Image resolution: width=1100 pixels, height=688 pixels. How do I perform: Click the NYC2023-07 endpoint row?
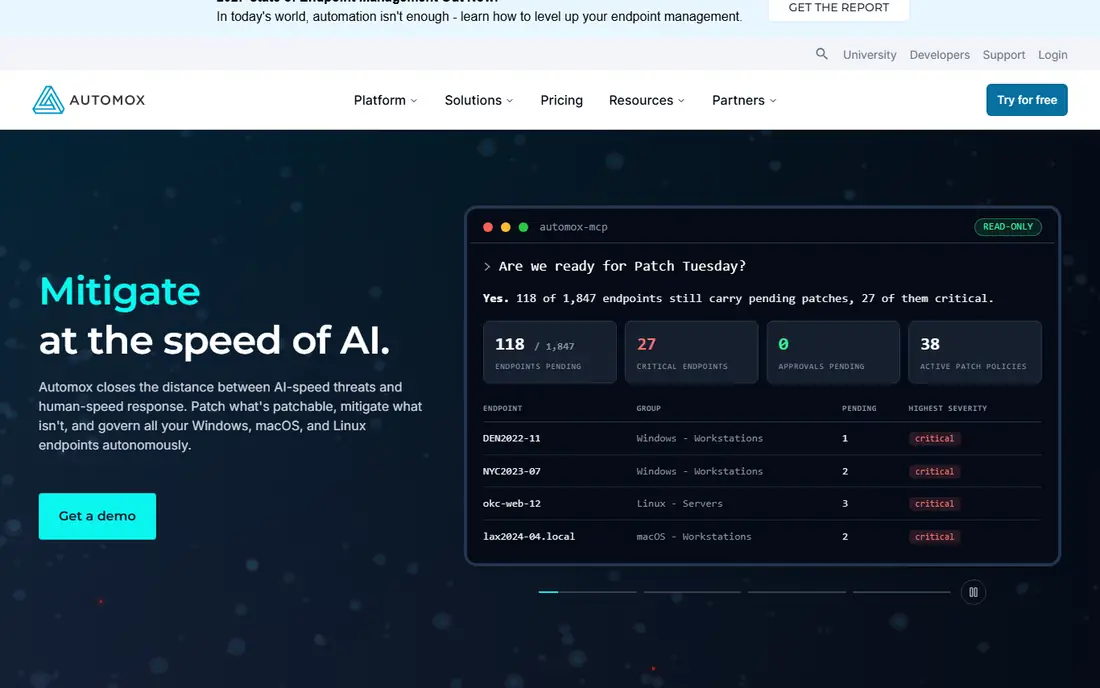pyautogui.click(x=762, y=471)
